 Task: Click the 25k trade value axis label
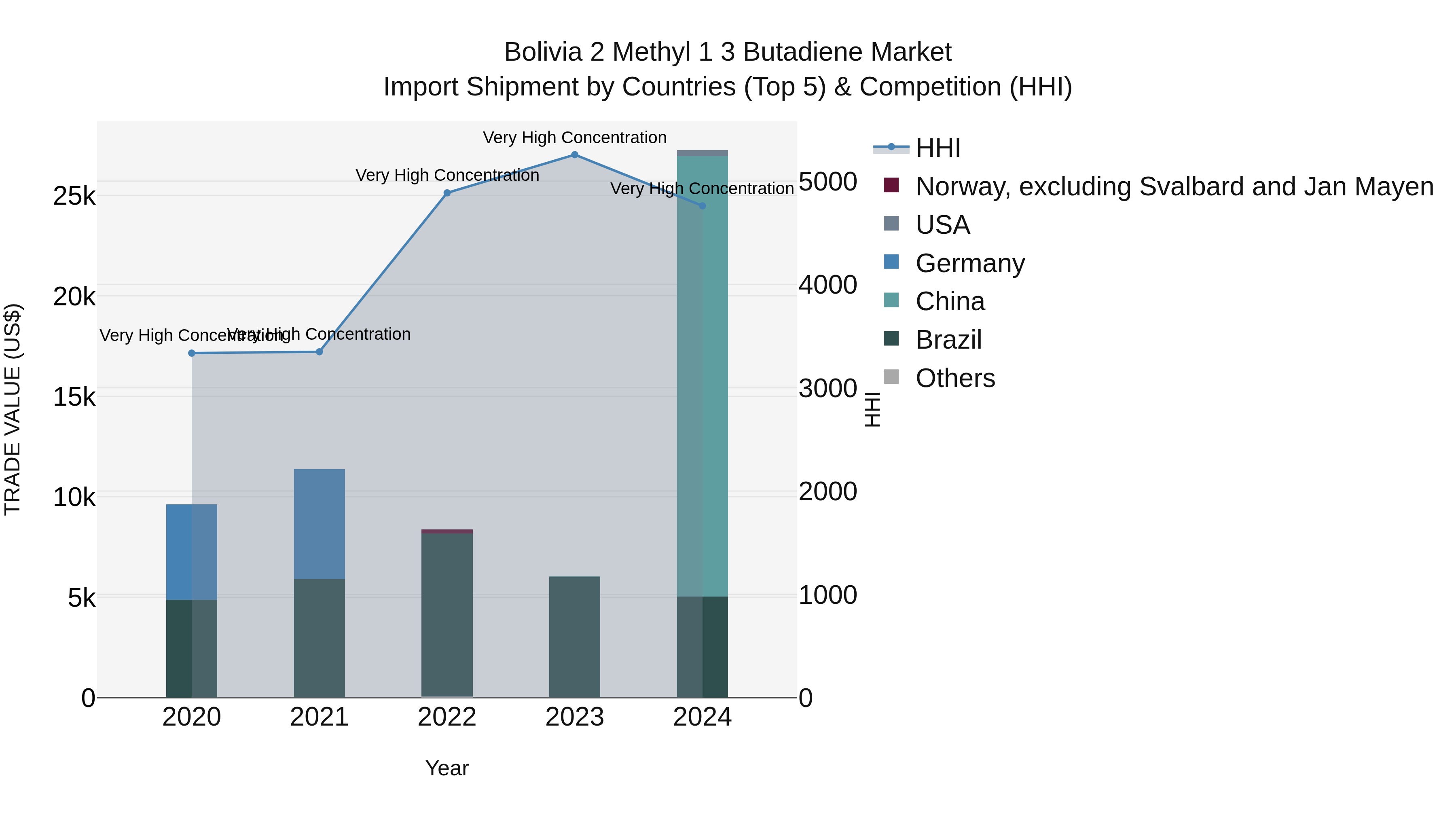point(74,196)
